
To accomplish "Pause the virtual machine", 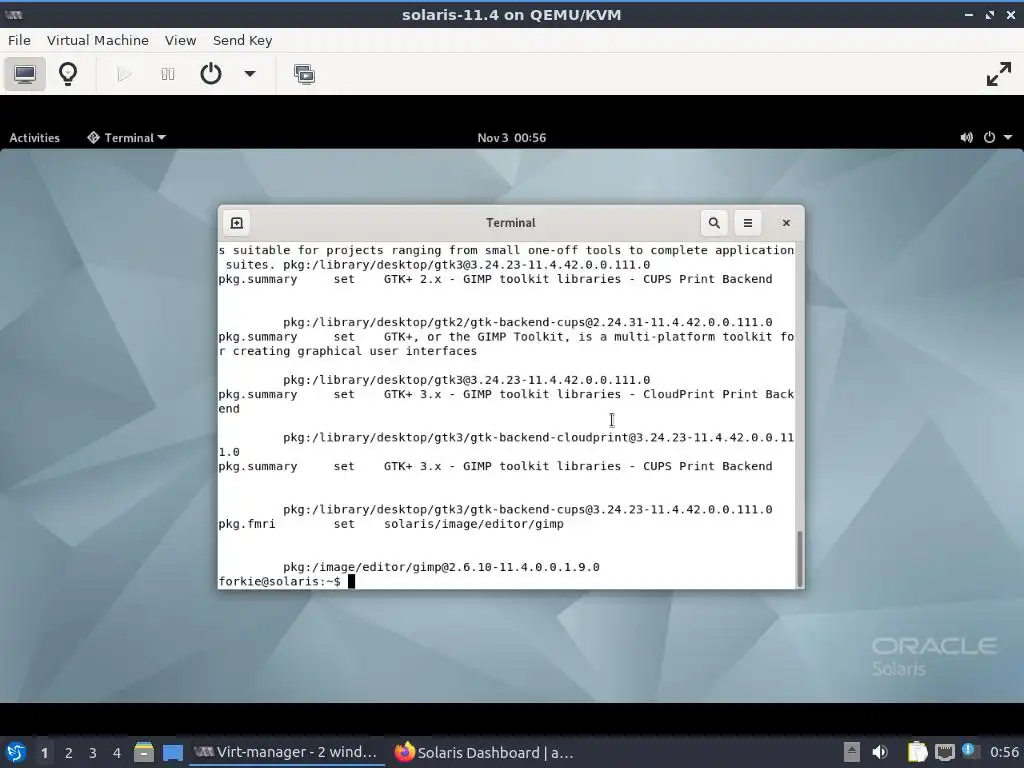I will pos(168,74).
